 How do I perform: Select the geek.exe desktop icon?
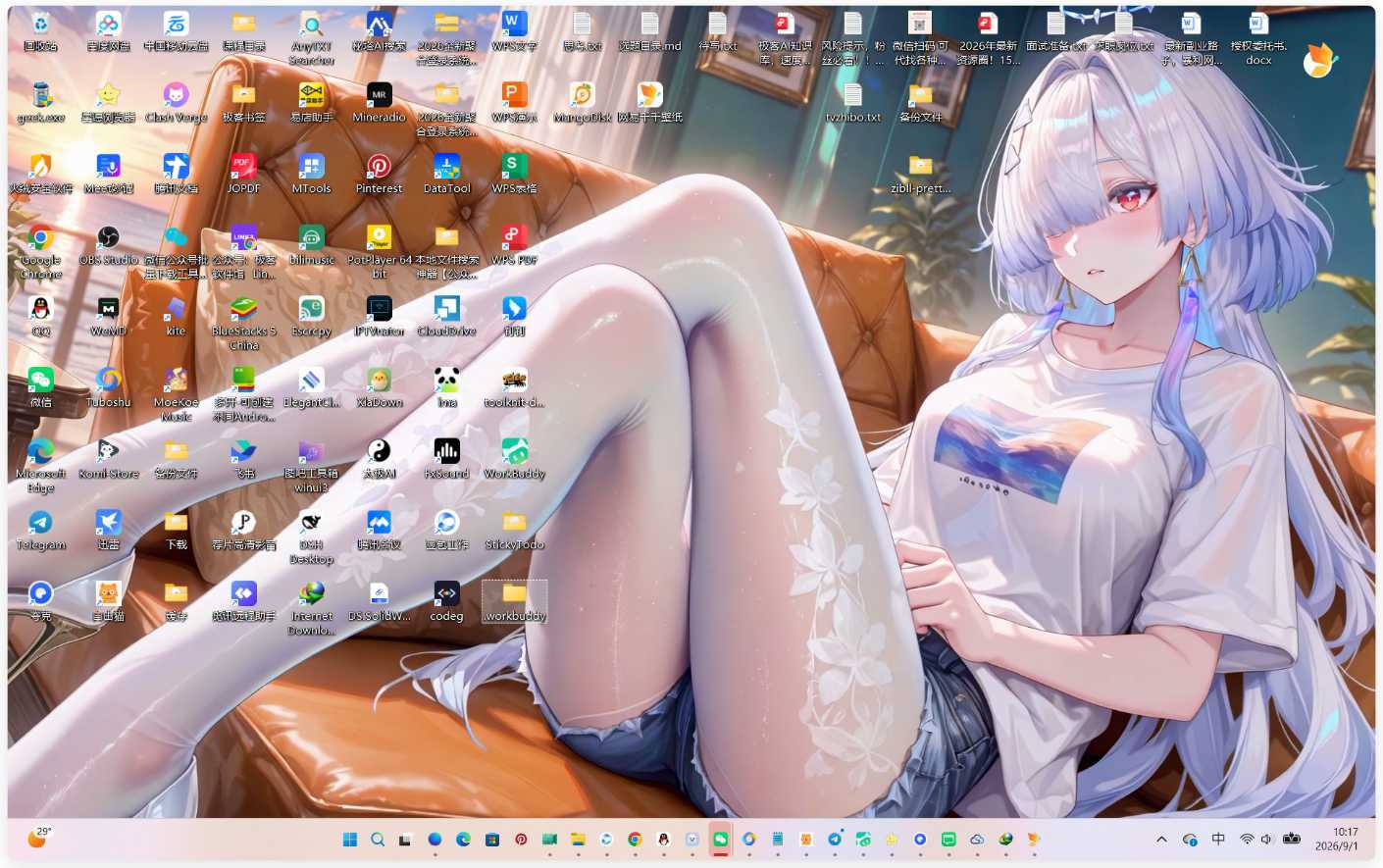click(40, 103)
